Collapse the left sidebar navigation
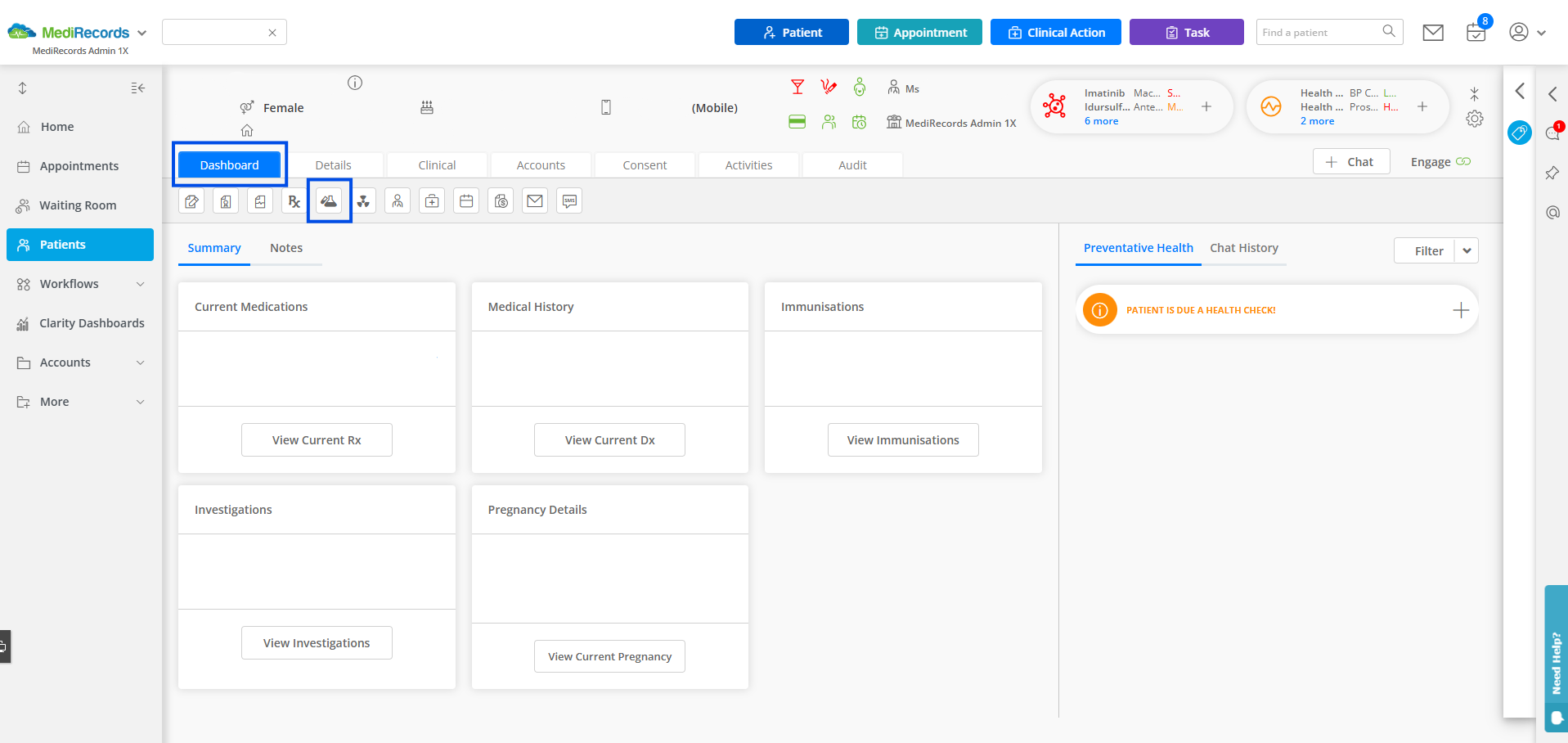 pos(138,88)
